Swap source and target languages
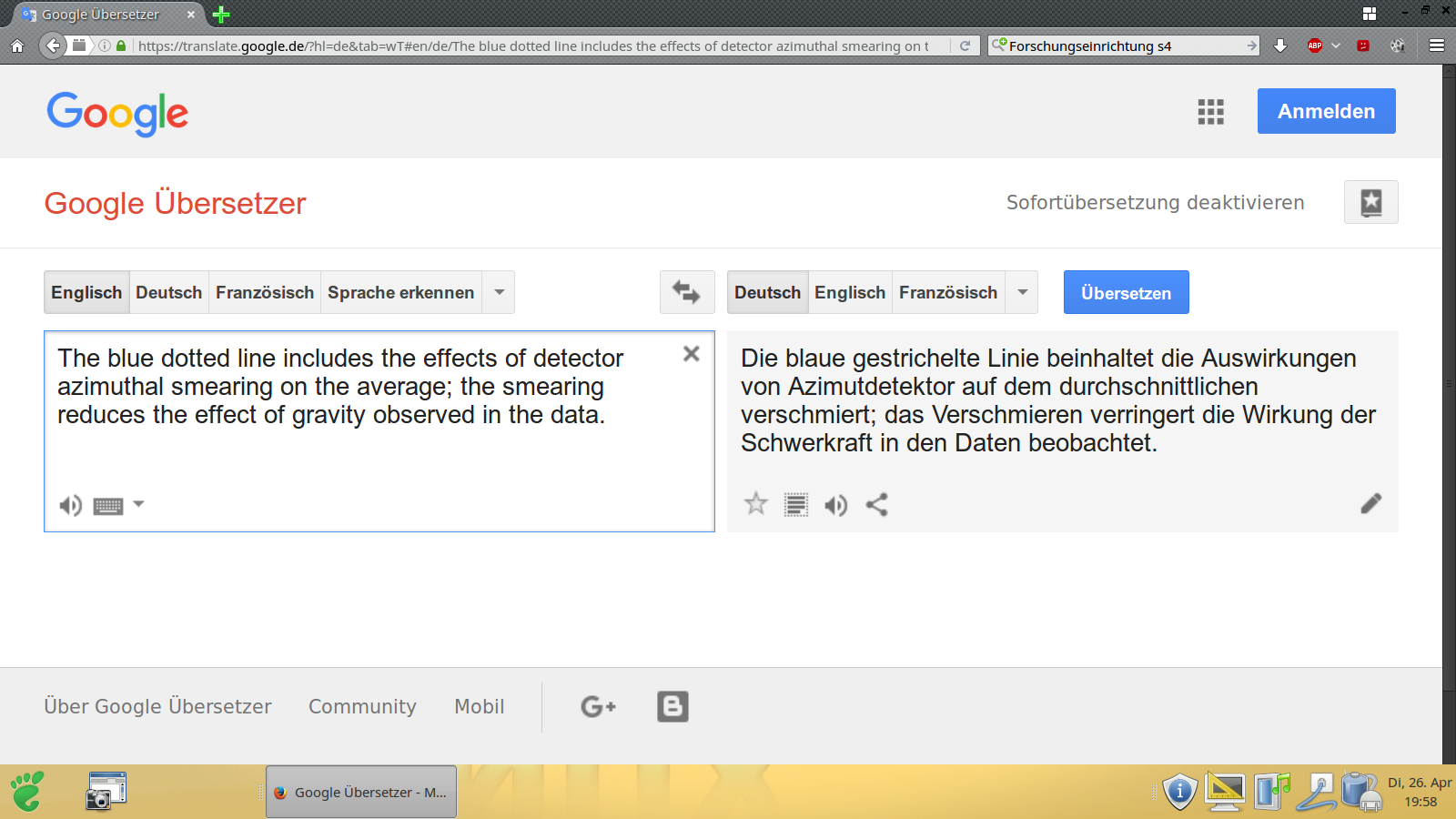 pyautogui.click(x=686, y=292)
